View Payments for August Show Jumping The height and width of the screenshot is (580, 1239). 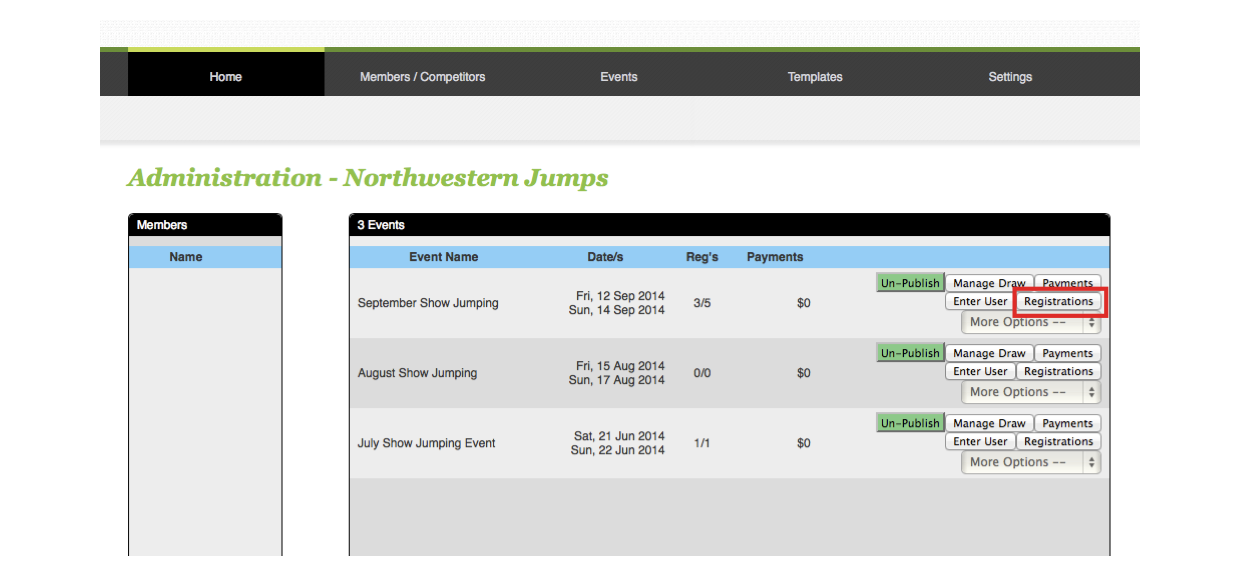[1067, 353]
